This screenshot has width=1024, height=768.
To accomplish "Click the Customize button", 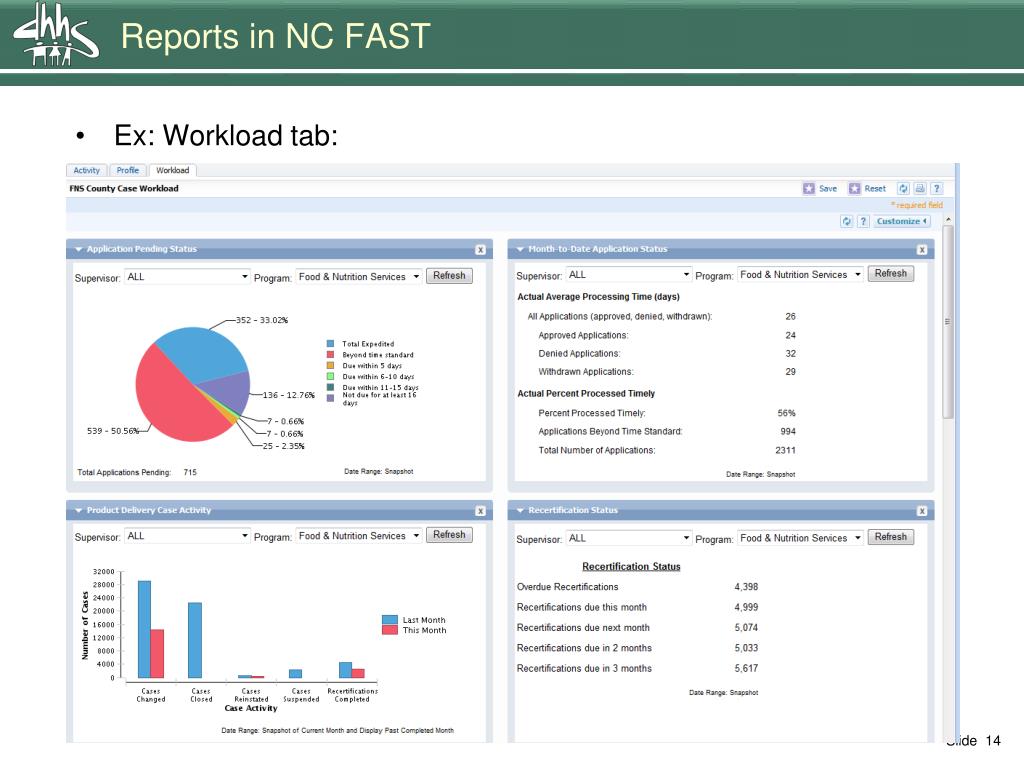I will (902, 221).
